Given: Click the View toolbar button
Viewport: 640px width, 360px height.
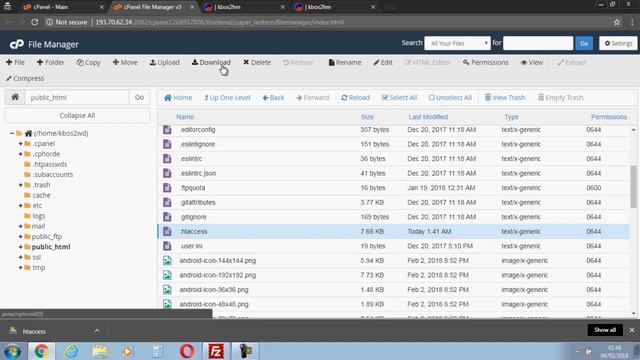Looking at the screenshot, I should pyautogui.click(x=532, y=62).
